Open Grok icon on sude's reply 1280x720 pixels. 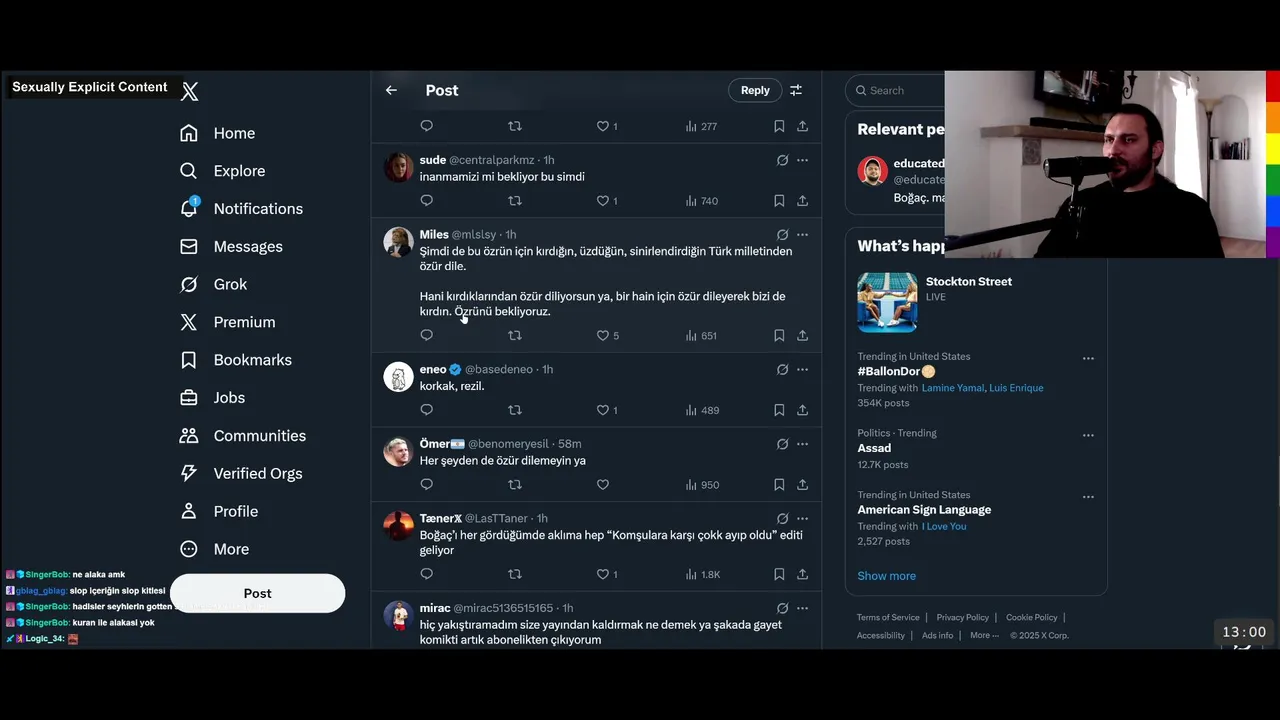coord(782,160)
